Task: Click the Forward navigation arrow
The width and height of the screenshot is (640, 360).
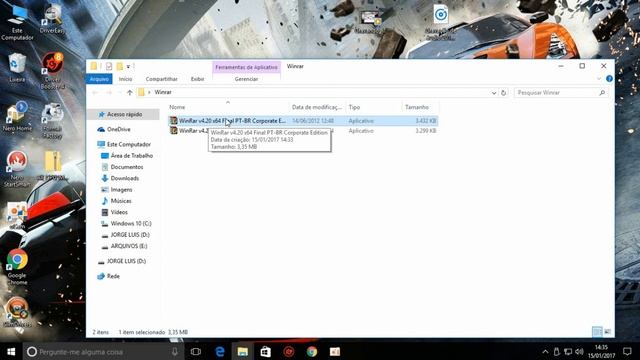Action: coord(109,93)
